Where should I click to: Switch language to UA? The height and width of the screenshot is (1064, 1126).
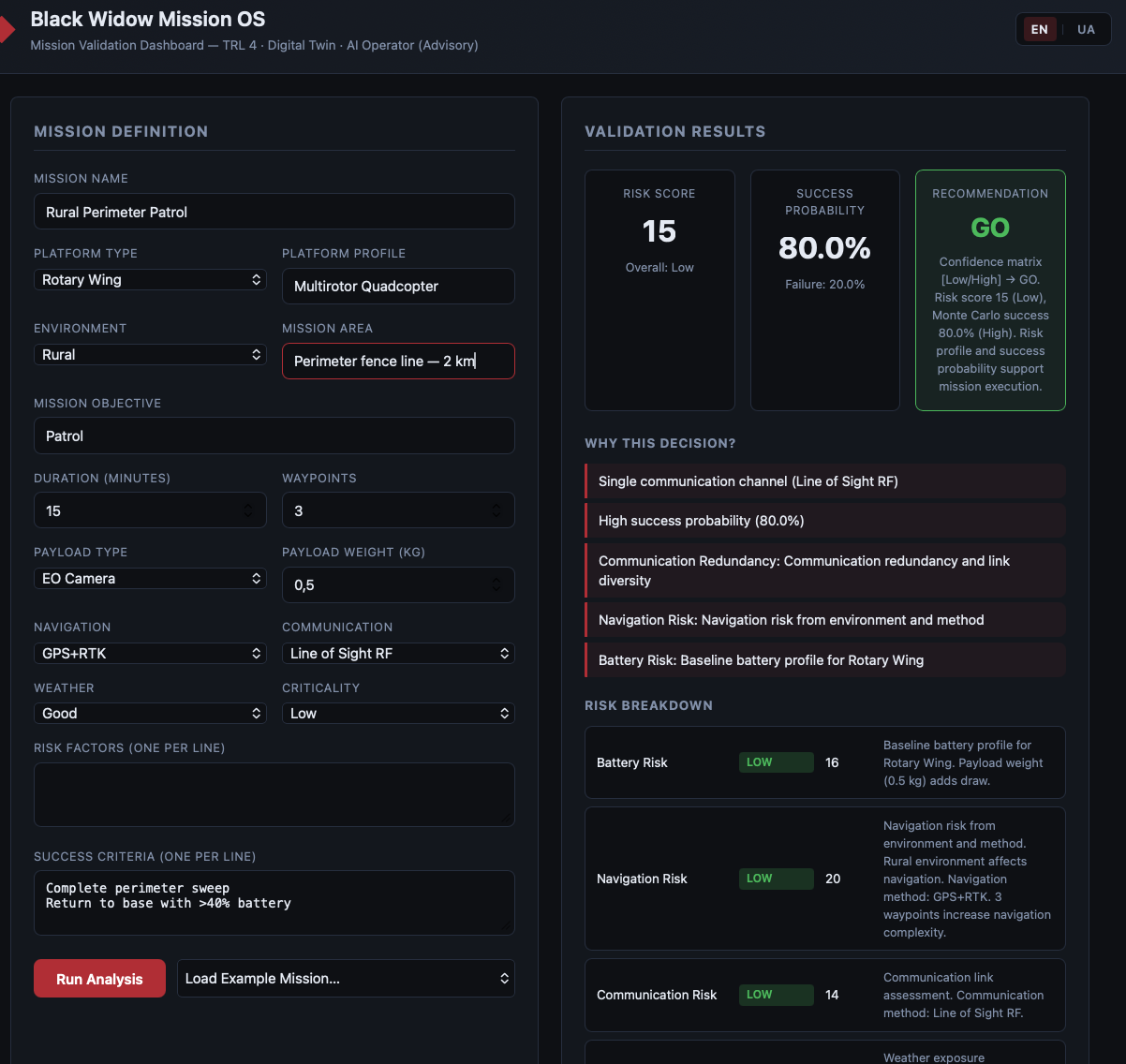pos(1086,29)
